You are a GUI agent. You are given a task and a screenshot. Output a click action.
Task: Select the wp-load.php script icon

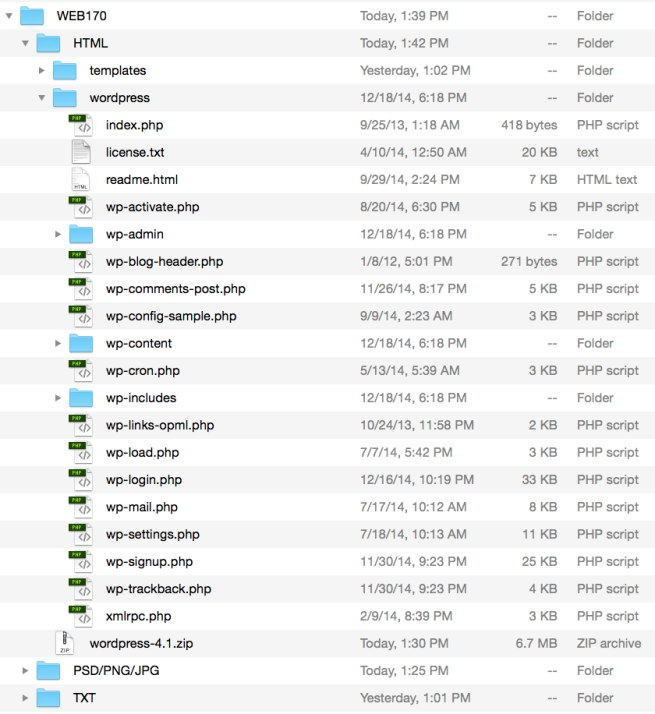(x=81, y=453)
